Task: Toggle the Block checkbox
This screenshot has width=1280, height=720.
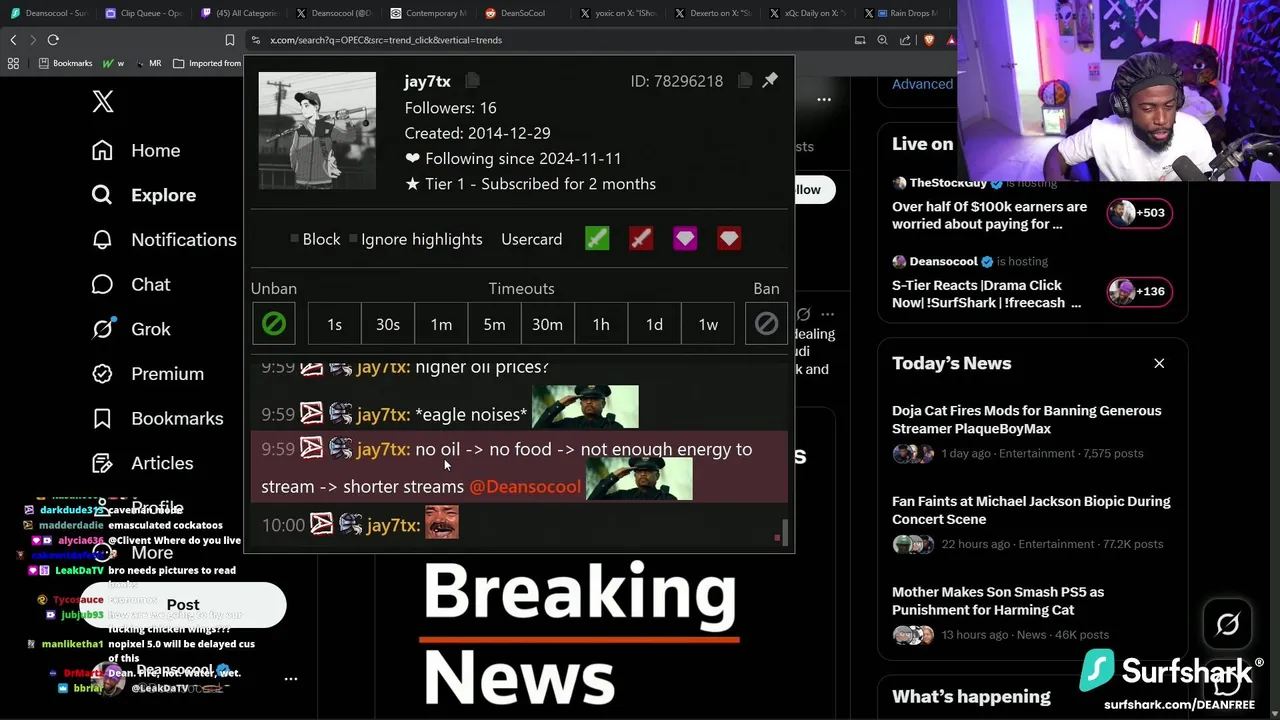Action: coord(295,239)
